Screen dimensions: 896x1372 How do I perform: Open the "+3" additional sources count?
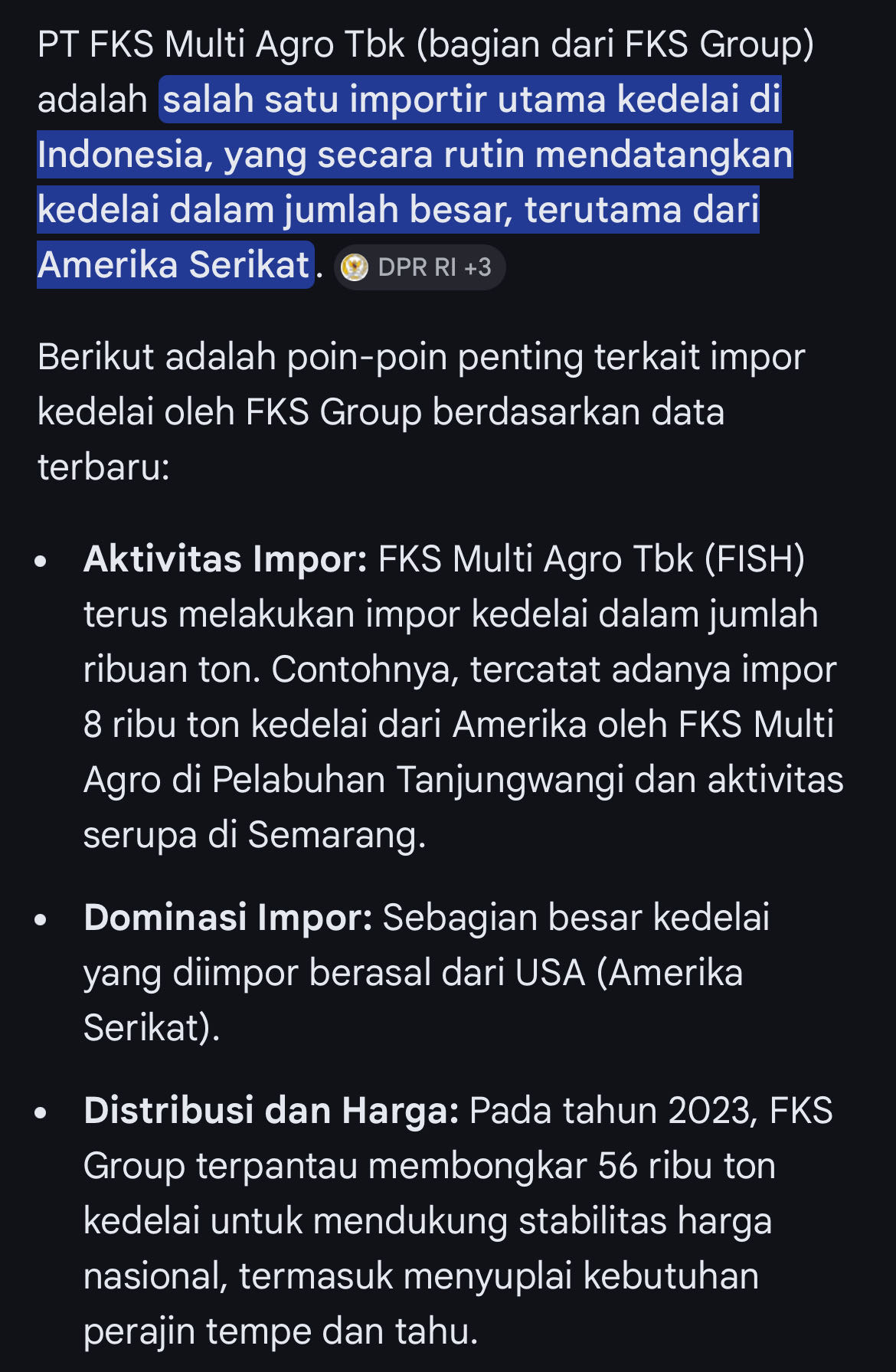click(x=478, y=267)
